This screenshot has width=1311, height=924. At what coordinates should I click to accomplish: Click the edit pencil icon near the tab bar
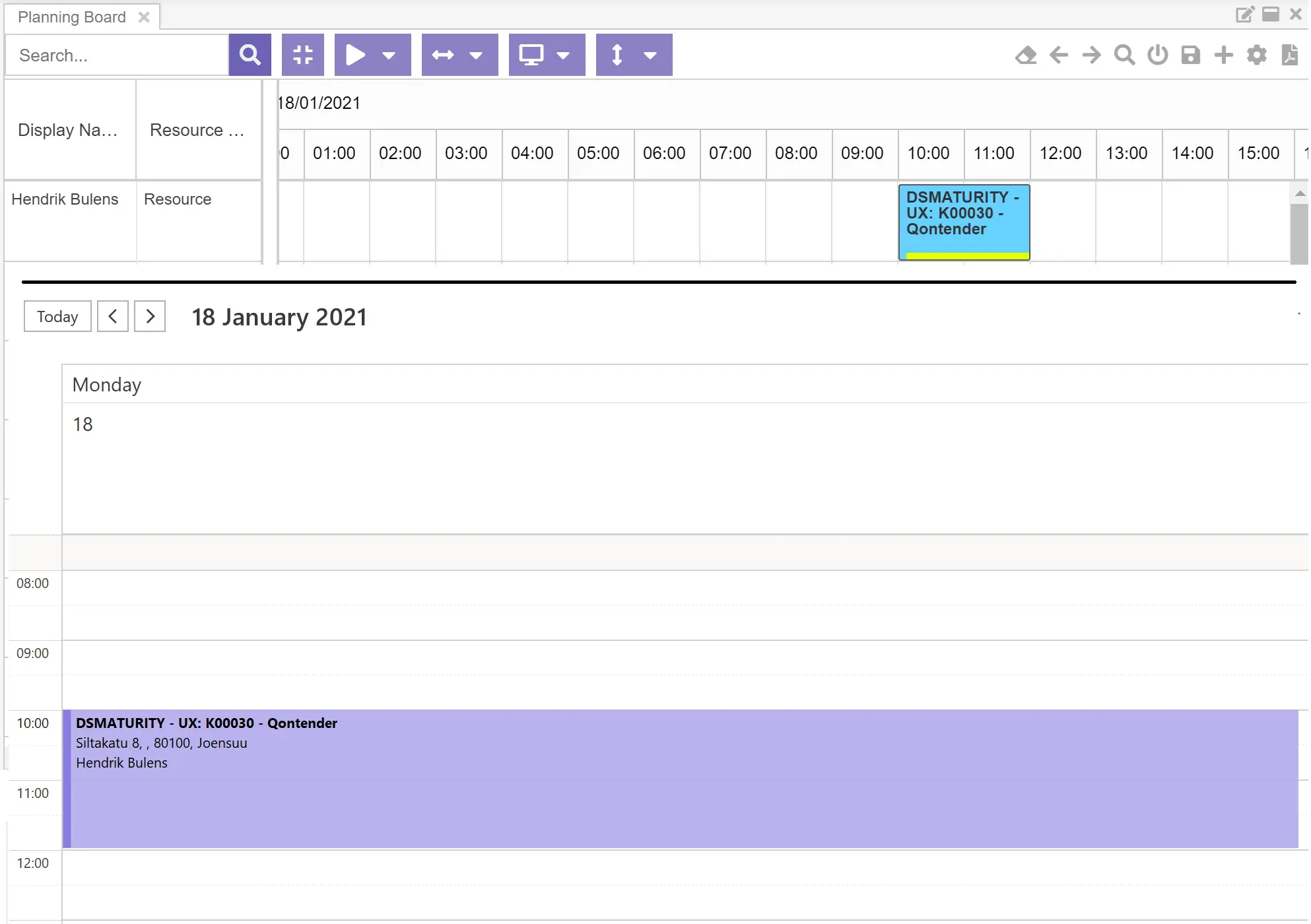point(1245,14)
